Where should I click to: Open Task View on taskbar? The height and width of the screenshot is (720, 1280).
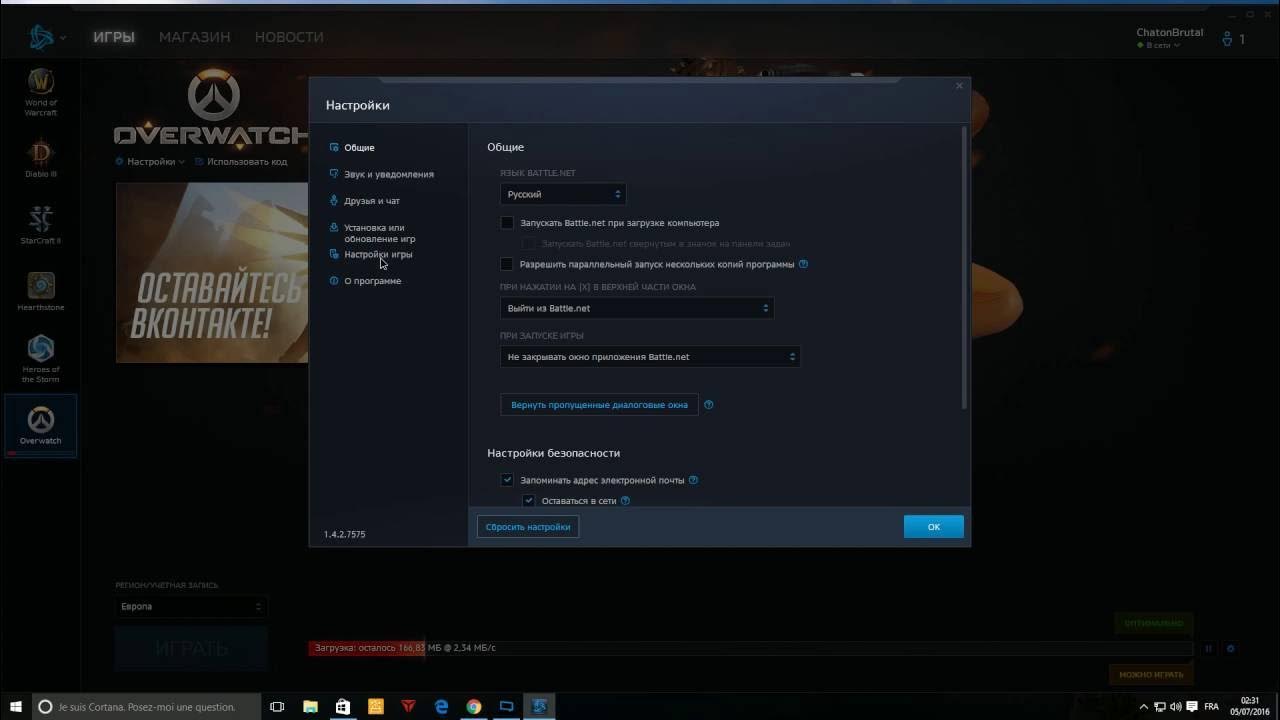pos(278,706)
